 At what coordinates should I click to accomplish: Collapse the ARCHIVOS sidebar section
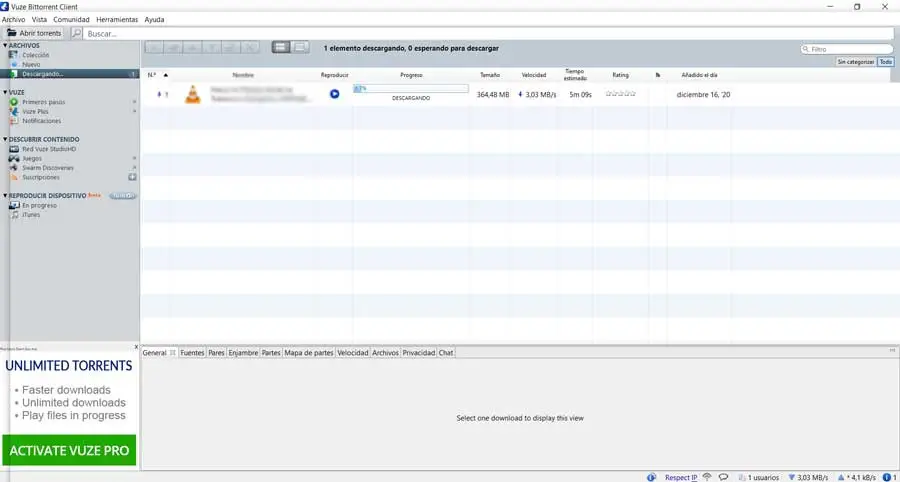pyautogui.click(x=5, y=45)
